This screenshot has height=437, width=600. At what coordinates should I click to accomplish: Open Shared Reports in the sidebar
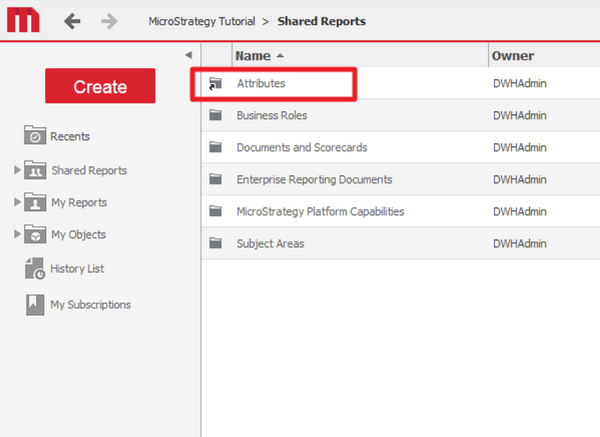[x=89, y=170]
